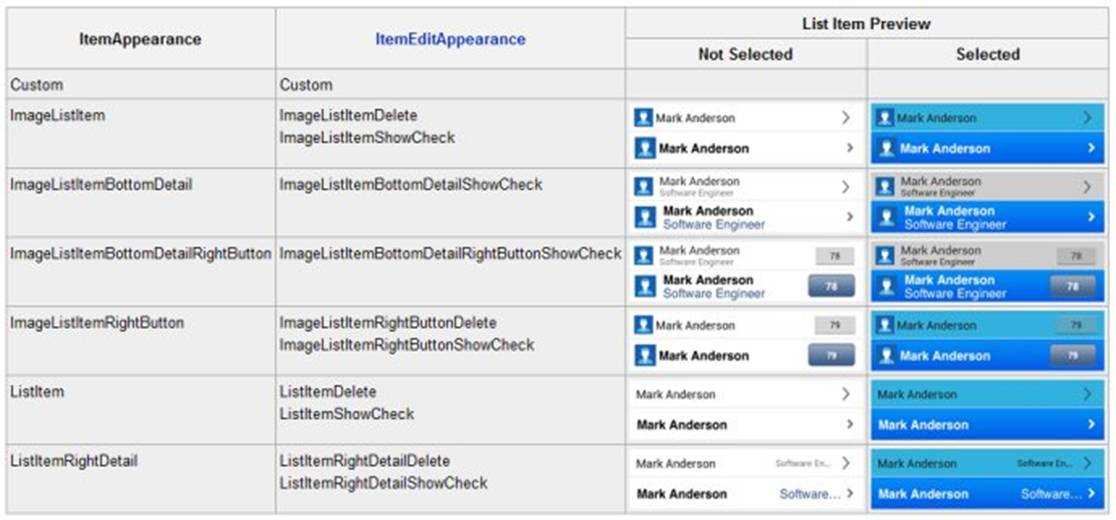The height and width of the screenshot is (520, 1116).
Task: Click avatar icon in not-selected ImageListItemBottomDetailRightButton top preview
Action: pyautogui.click(x=643, y=256)
